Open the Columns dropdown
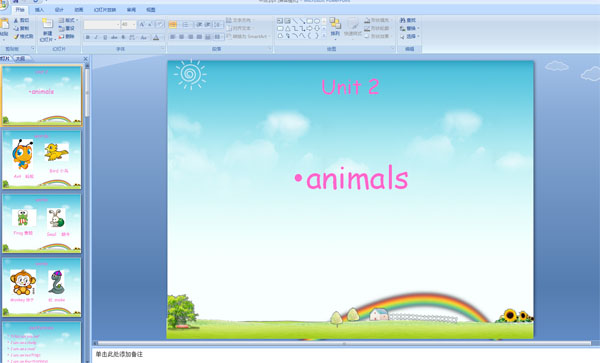Viewport: 600px width, 363px height. (218, 37)
